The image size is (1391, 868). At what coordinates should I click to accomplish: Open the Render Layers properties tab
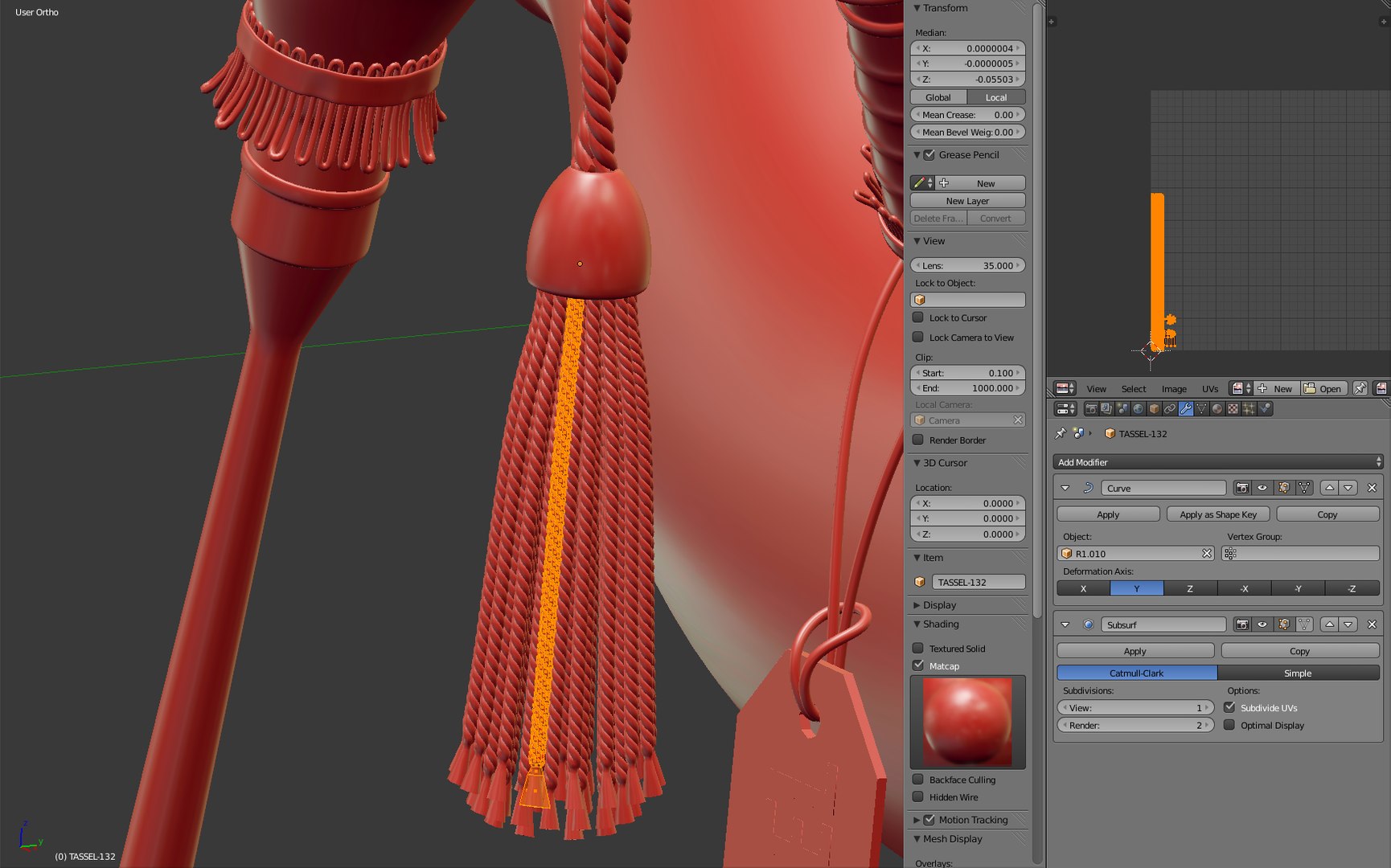(1106, 408)
